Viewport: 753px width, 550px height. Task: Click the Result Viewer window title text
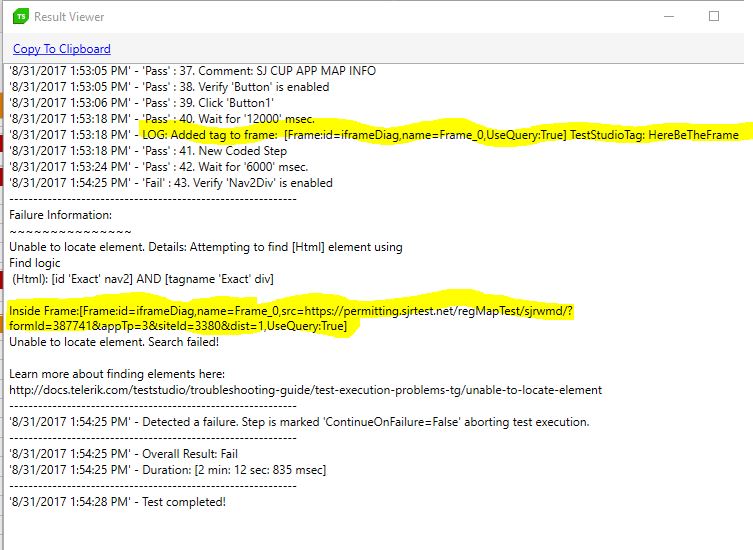(69, 17)
